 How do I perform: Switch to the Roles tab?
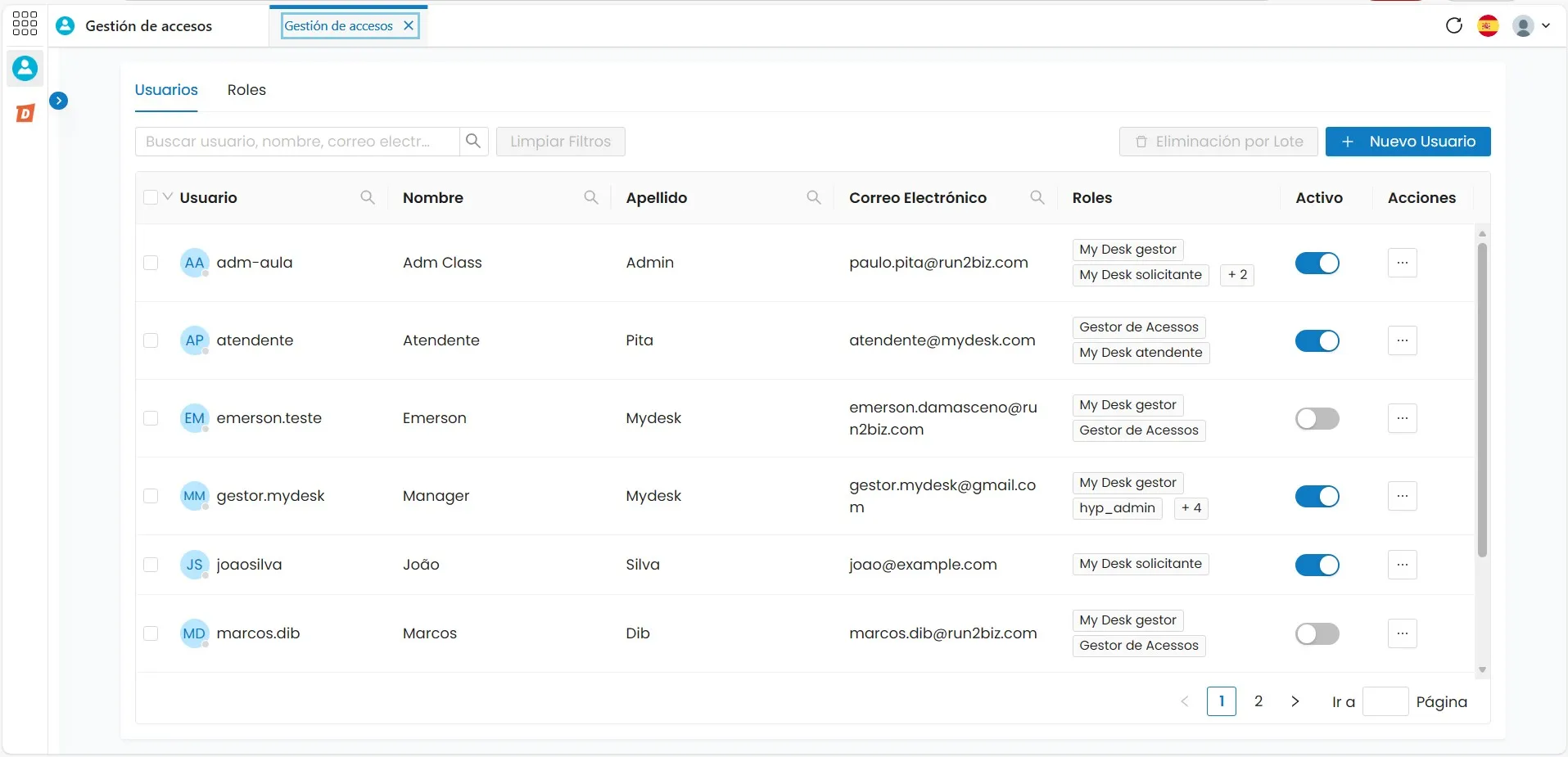(x=246, y=90)
